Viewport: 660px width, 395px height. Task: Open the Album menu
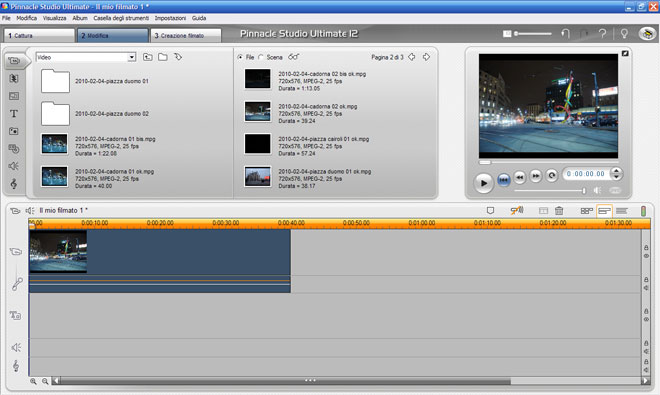coord(80,18)
